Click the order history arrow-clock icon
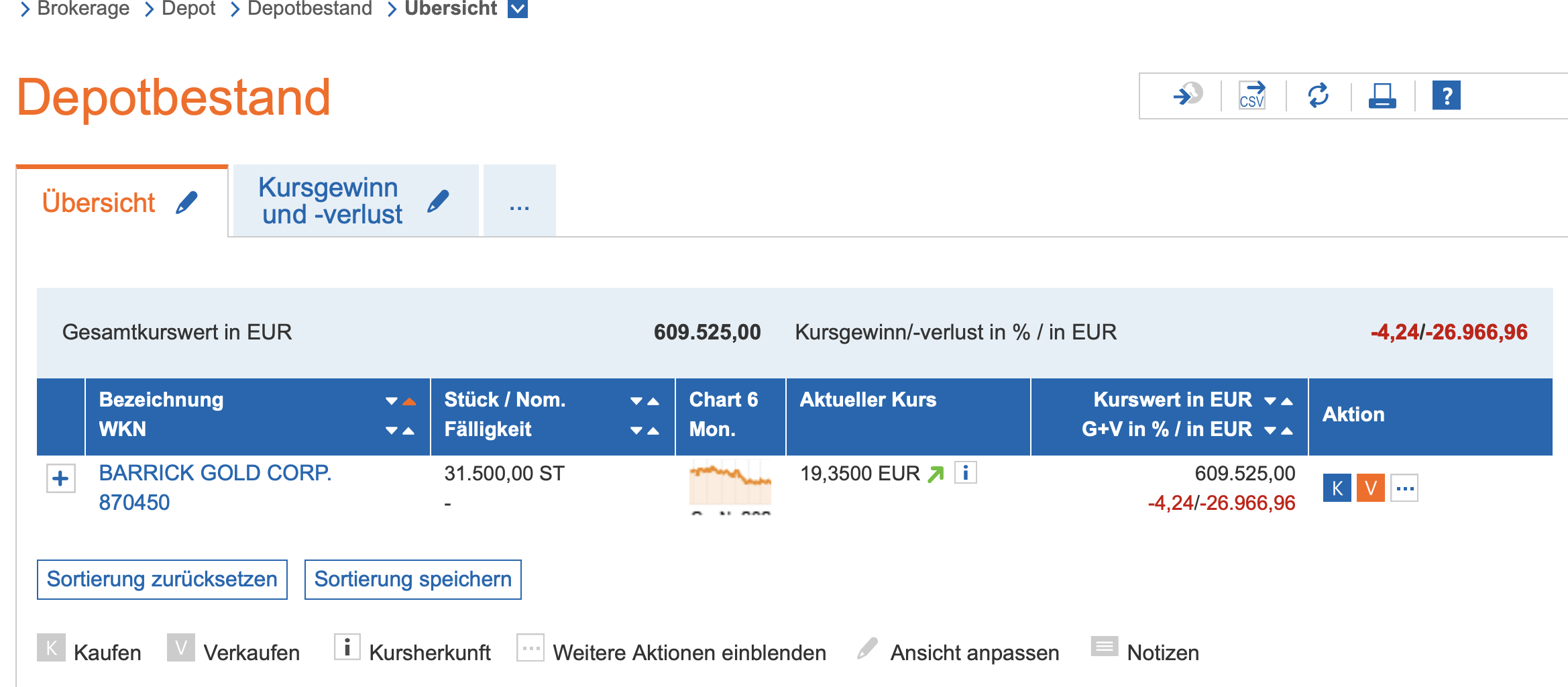Image resolution: width=1568 pixels, height=687 pixels. click(1188, 95)
